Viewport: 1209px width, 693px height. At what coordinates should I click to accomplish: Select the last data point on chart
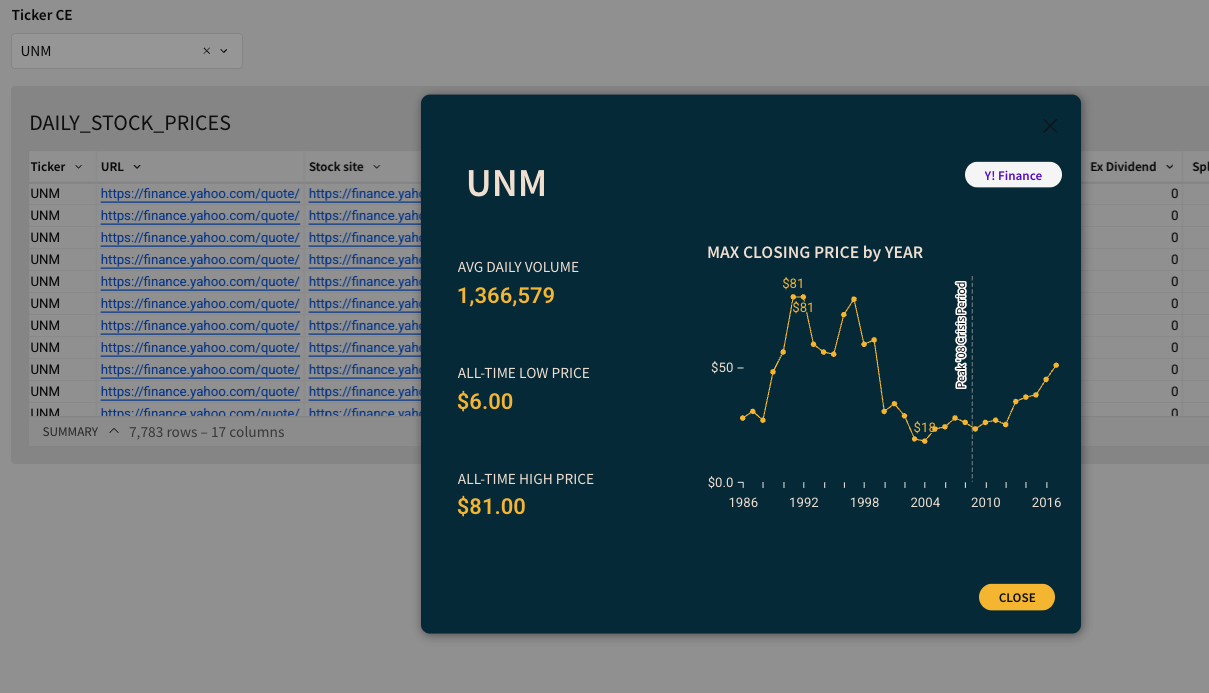(1056, 365)
